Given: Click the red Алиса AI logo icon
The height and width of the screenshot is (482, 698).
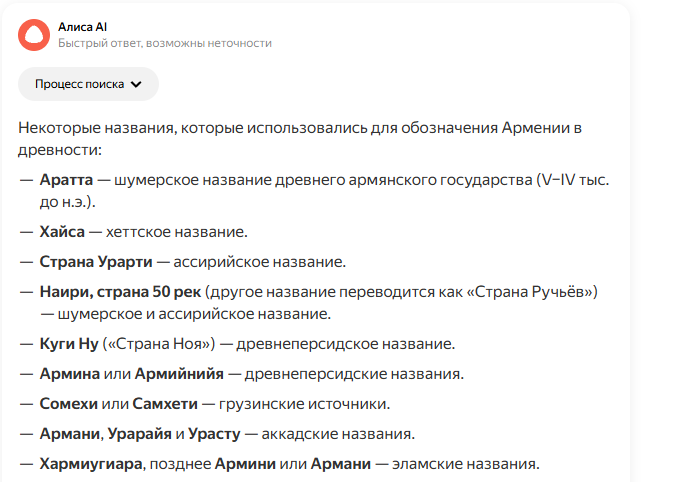Looking at the screenshot, I should [34, 35].
